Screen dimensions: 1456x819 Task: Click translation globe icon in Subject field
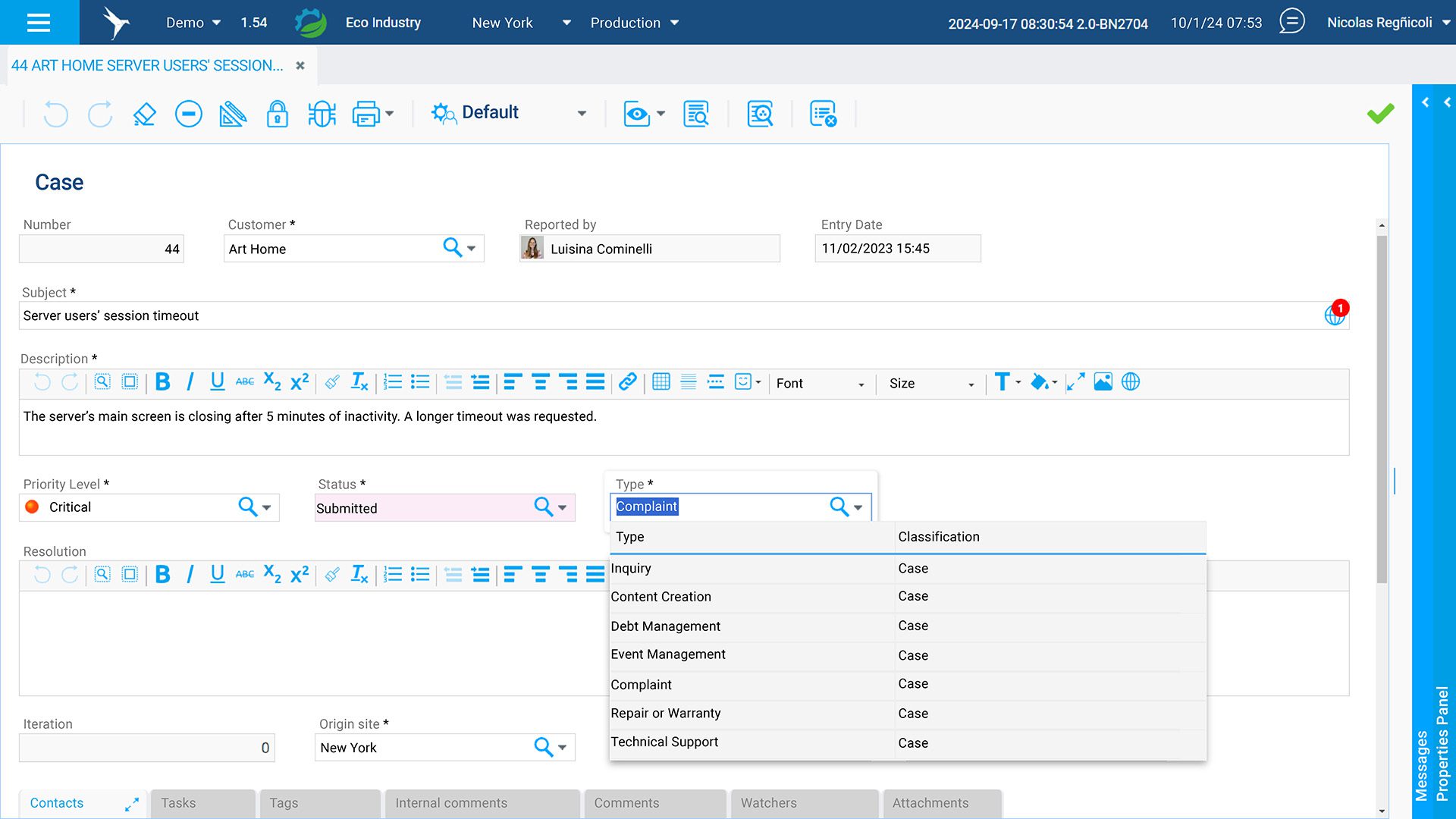pos(1334,315)
